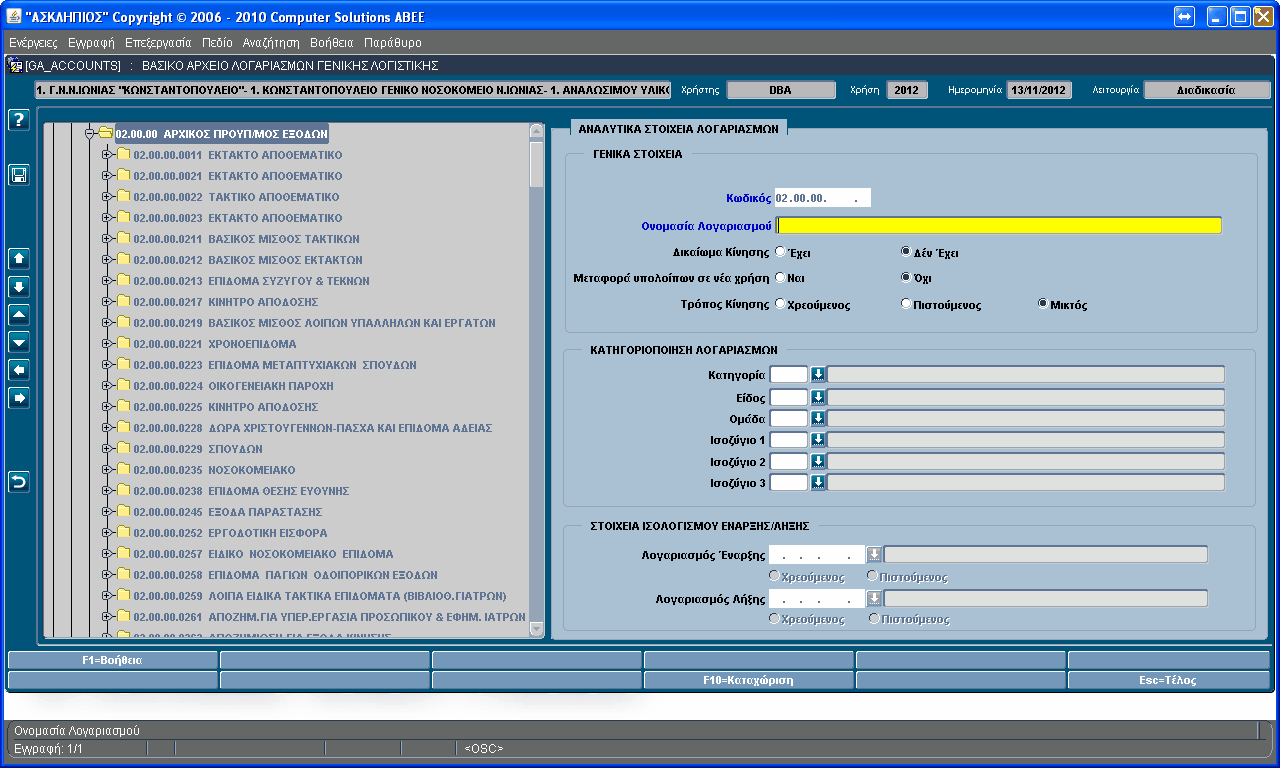Open the Αναζήτηση menu
Viewport: 1280px width, 768px height.
[x=271, y=43]
